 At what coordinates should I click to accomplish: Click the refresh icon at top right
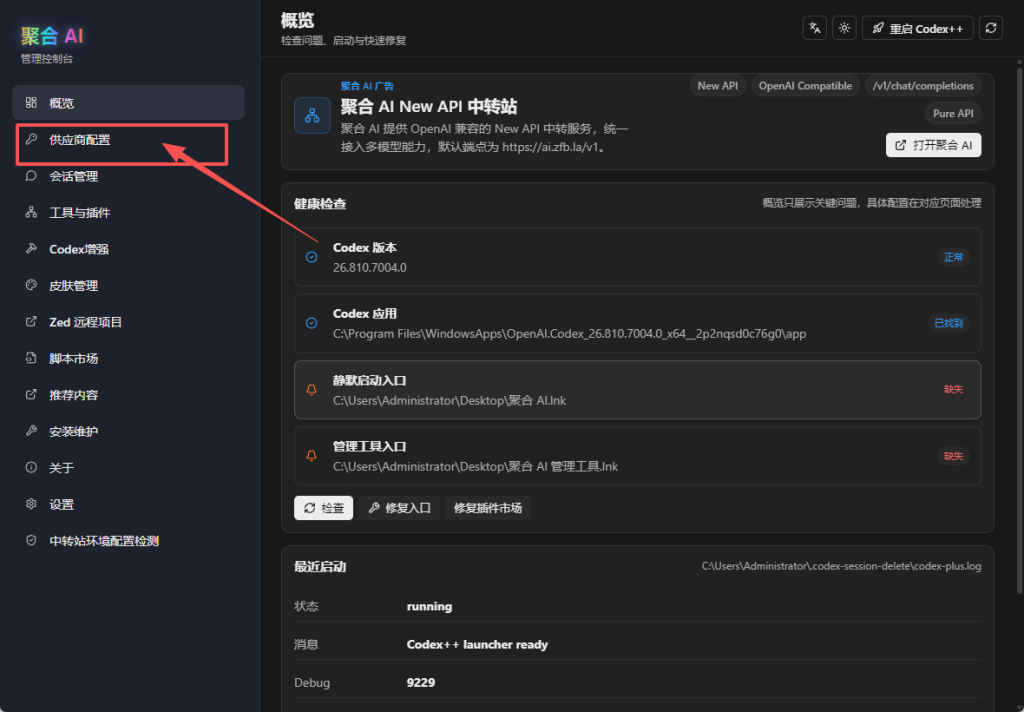tap(991, 28)
